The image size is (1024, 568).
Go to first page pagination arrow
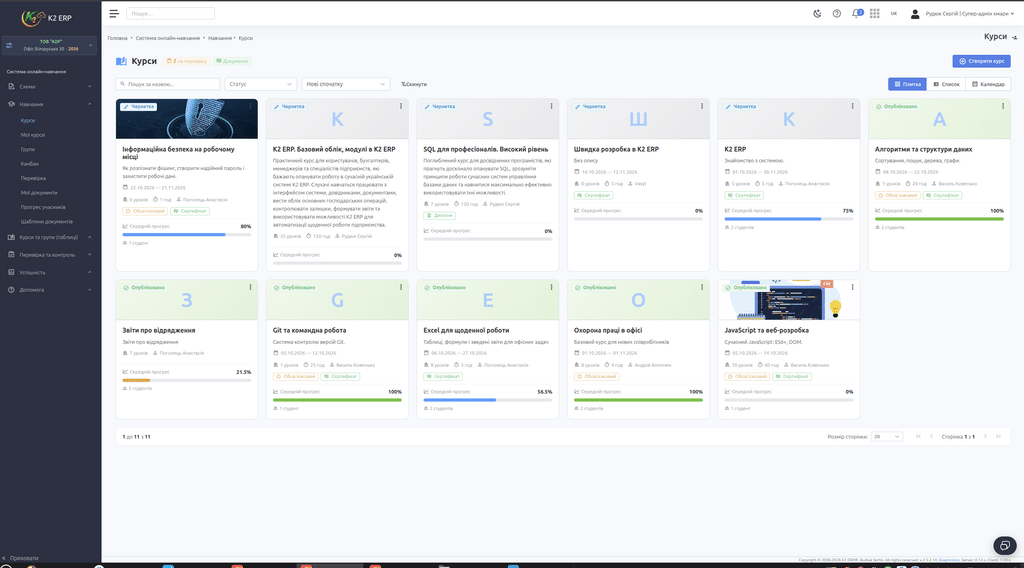point(918,437)
